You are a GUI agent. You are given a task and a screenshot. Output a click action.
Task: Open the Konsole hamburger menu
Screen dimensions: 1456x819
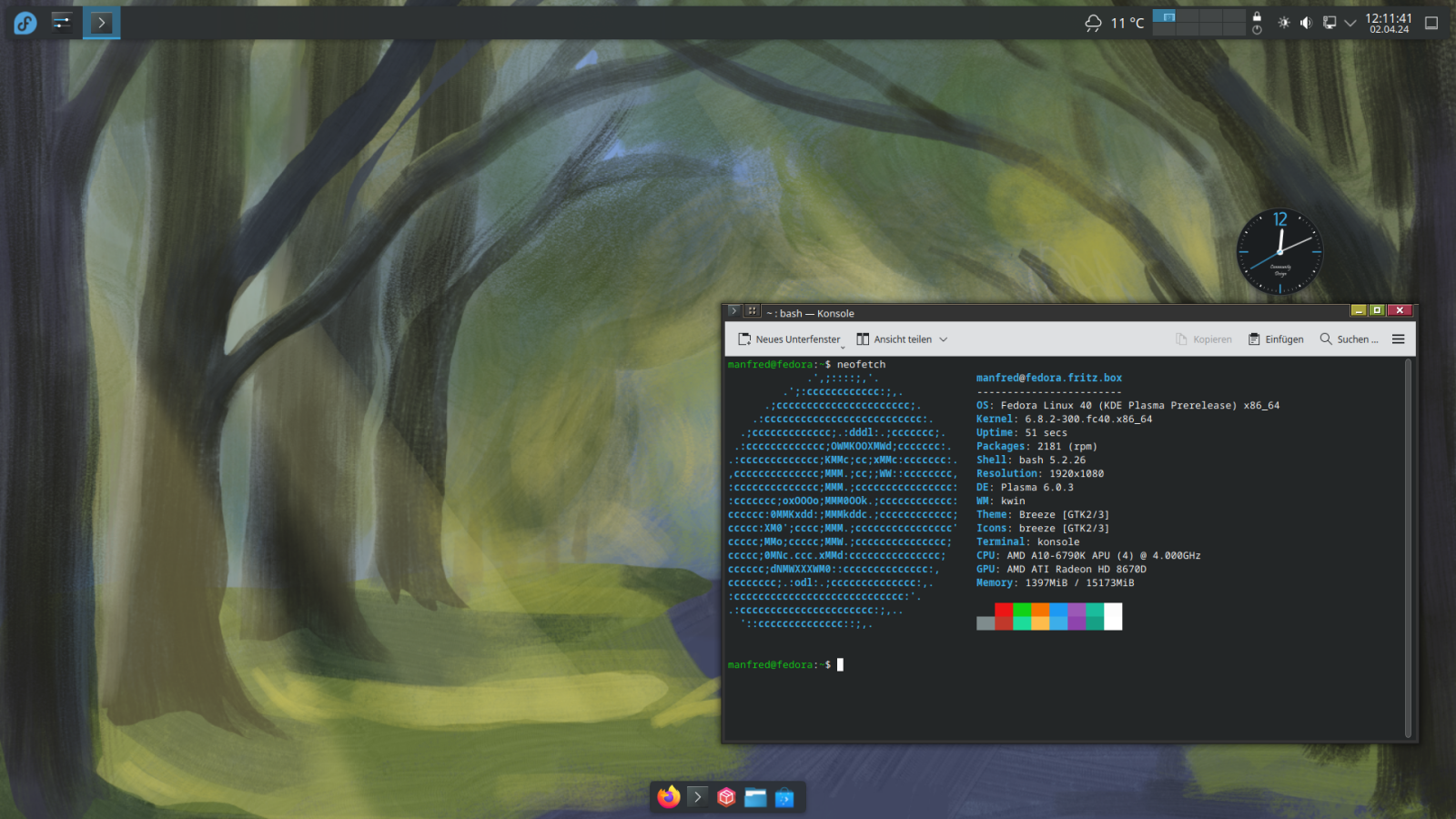[x=1398, y=339]
